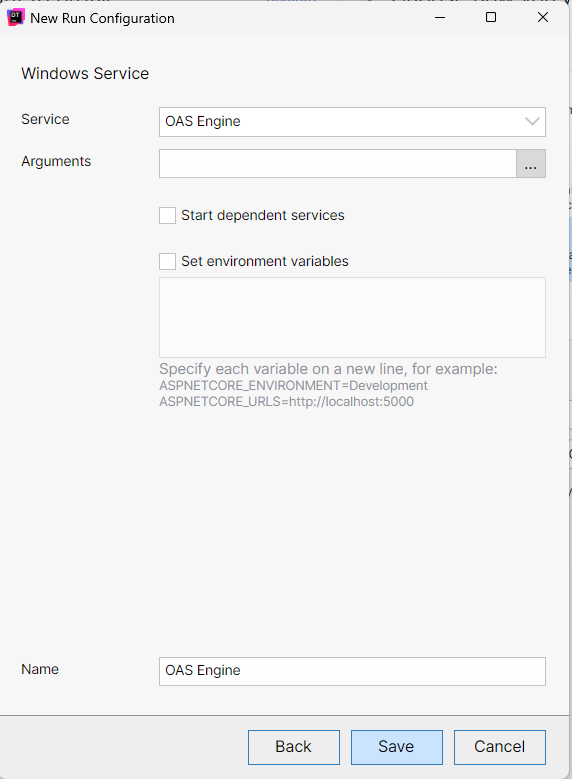Go Back to the previous step
Image resolution: width=572 pixels, height=779 pixels.
[294, 747]
